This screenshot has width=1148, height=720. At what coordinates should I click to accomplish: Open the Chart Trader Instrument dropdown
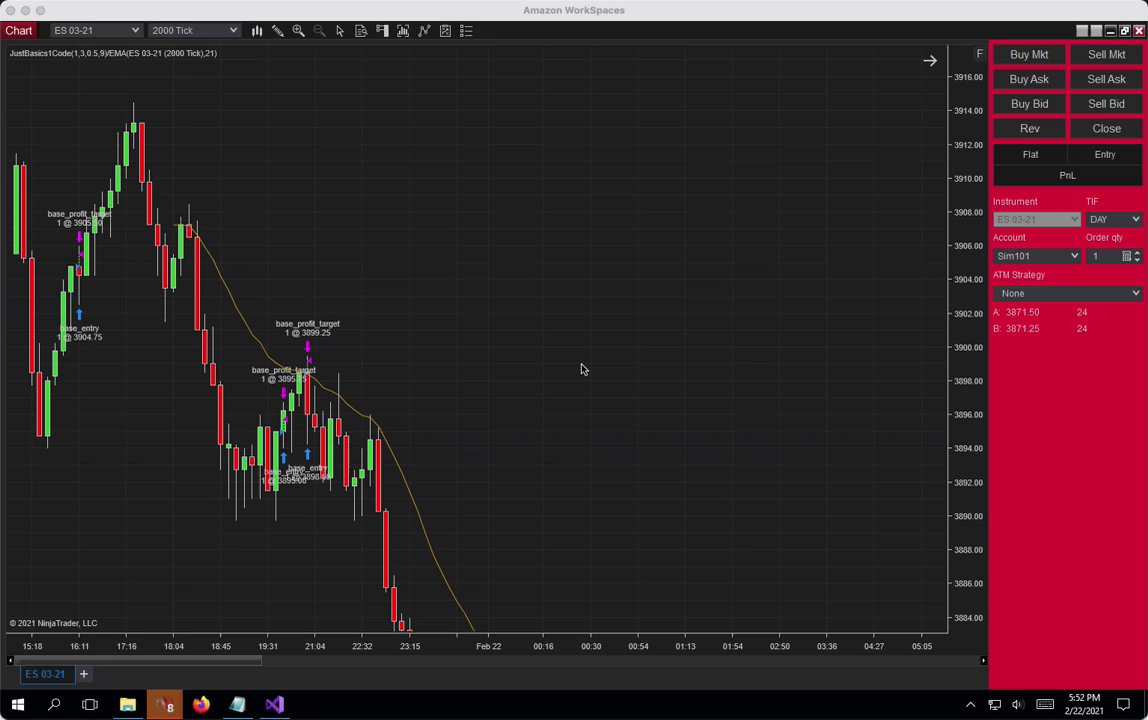[1037, 219]
